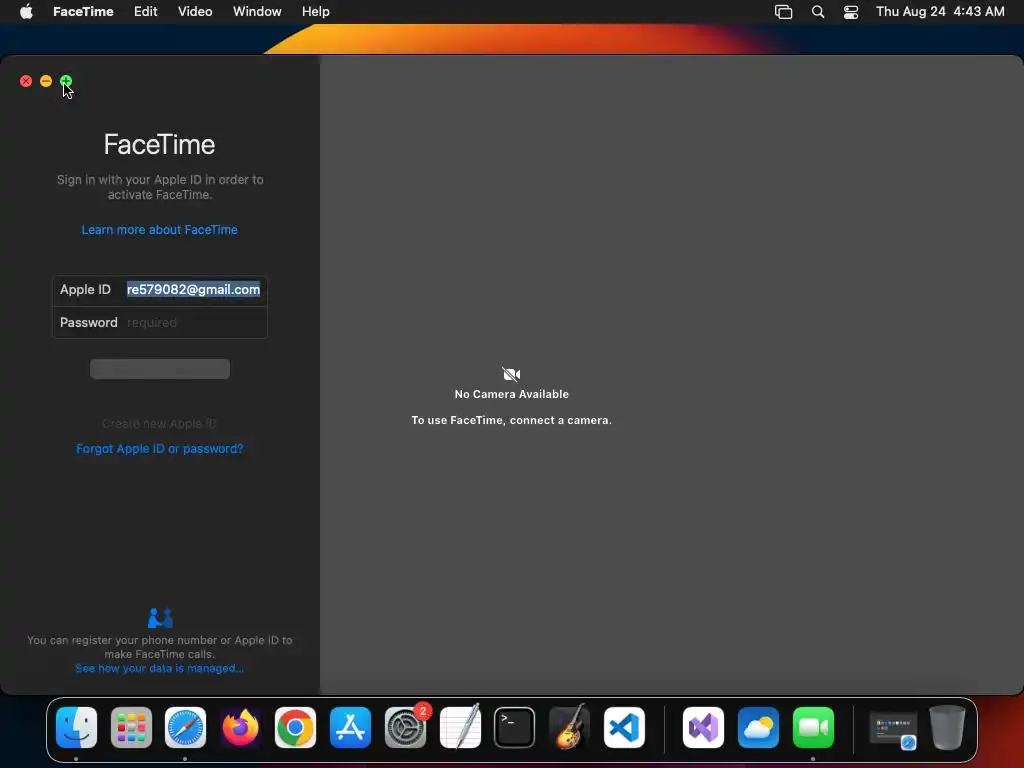
Task: Open Visual Studio Code from the Dock
Action: coord(624,727)
